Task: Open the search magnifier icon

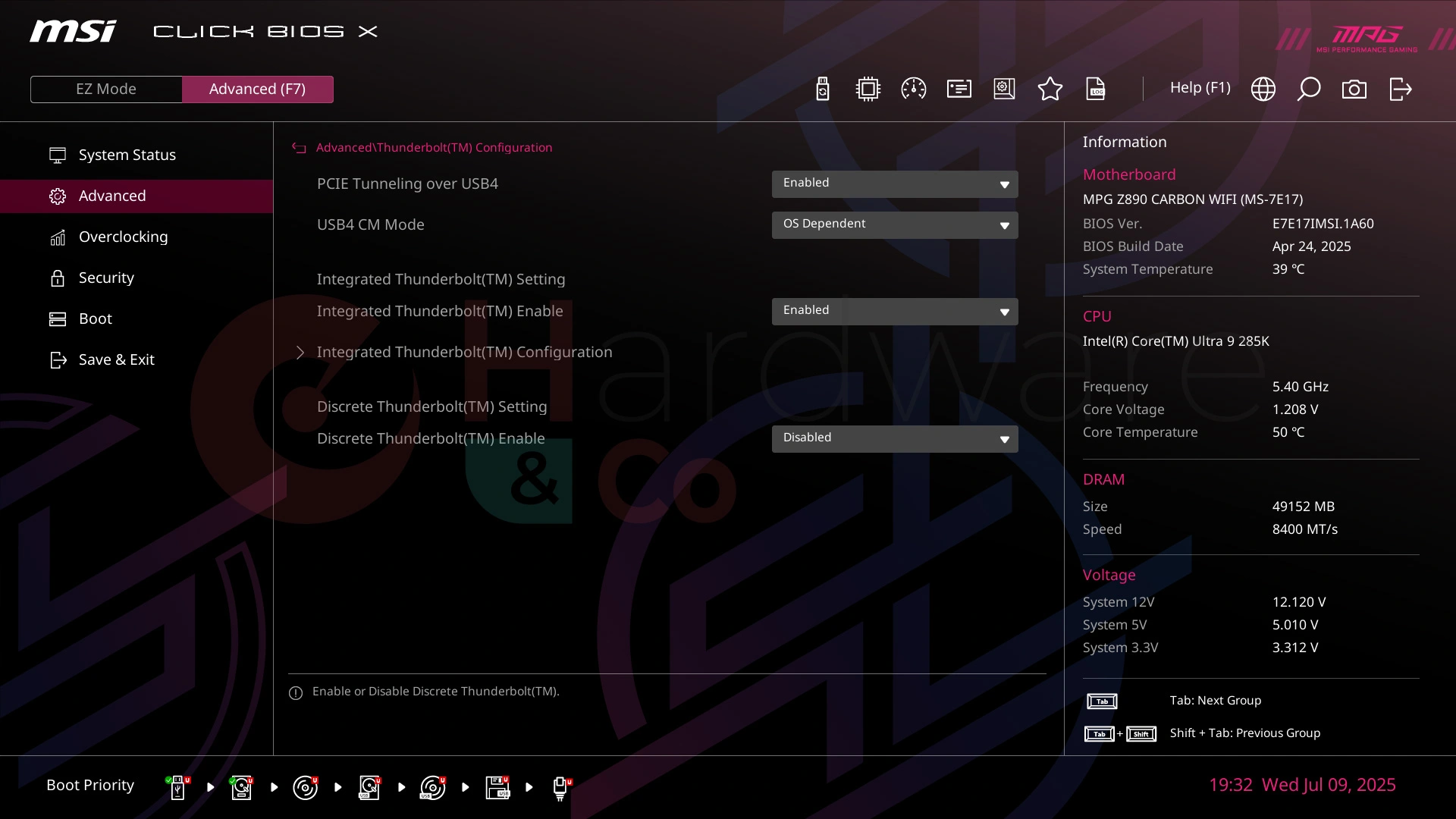Action: 1308,89
